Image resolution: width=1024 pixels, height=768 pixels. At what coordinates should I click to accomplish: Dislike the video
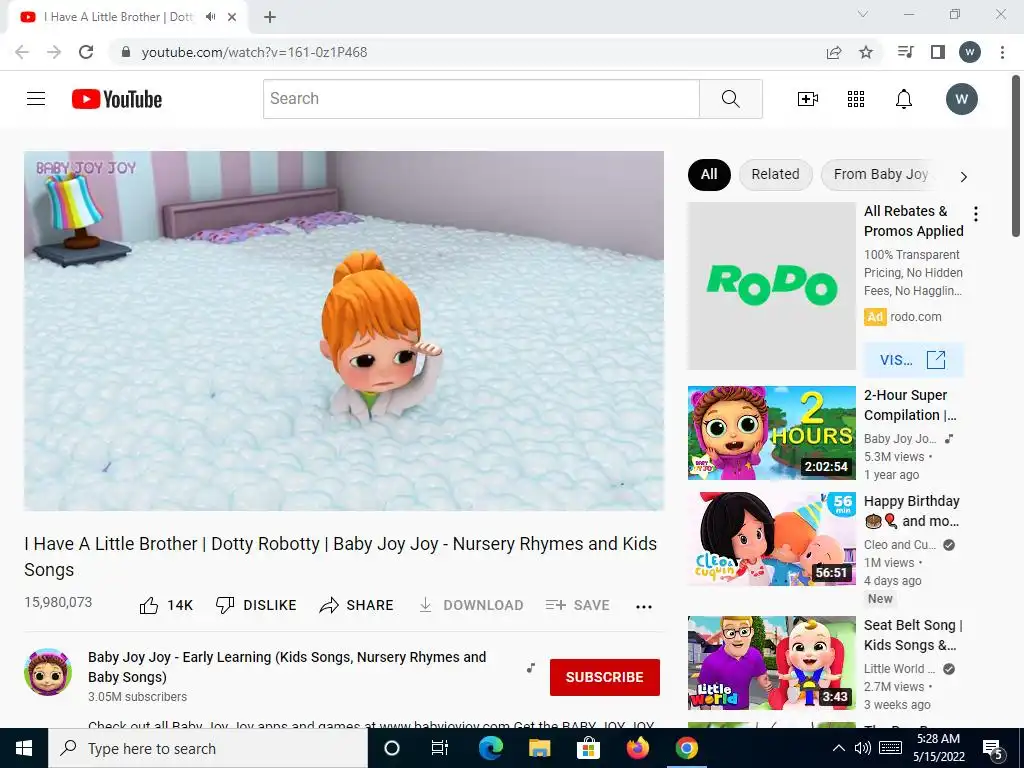click(256, 605)
